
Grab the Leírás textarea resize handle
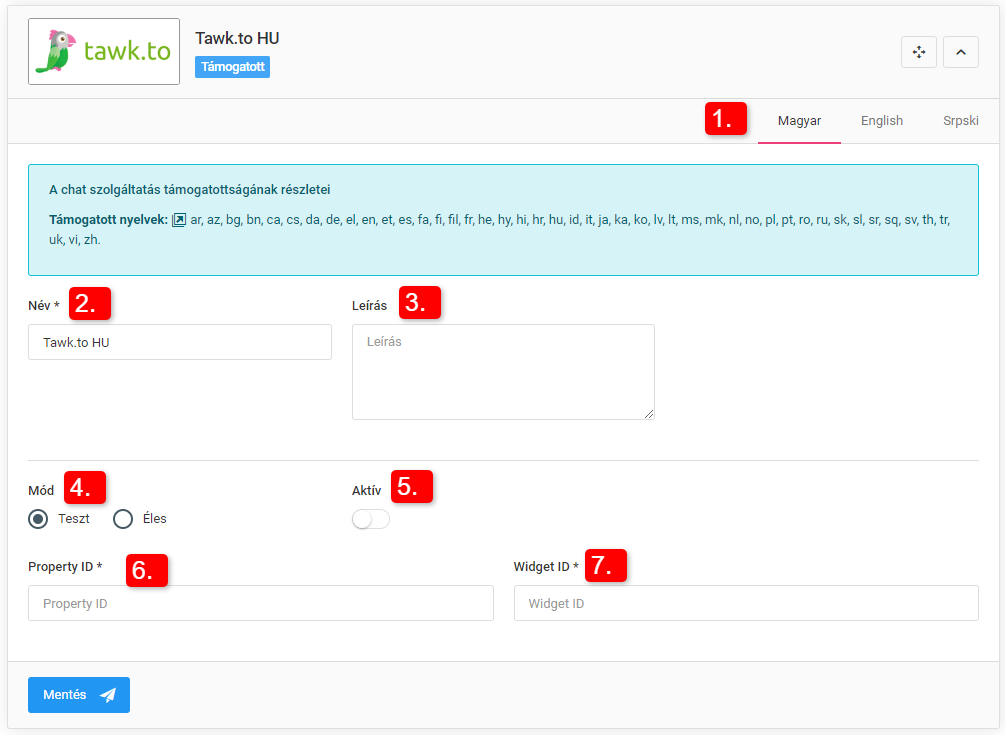649,414
